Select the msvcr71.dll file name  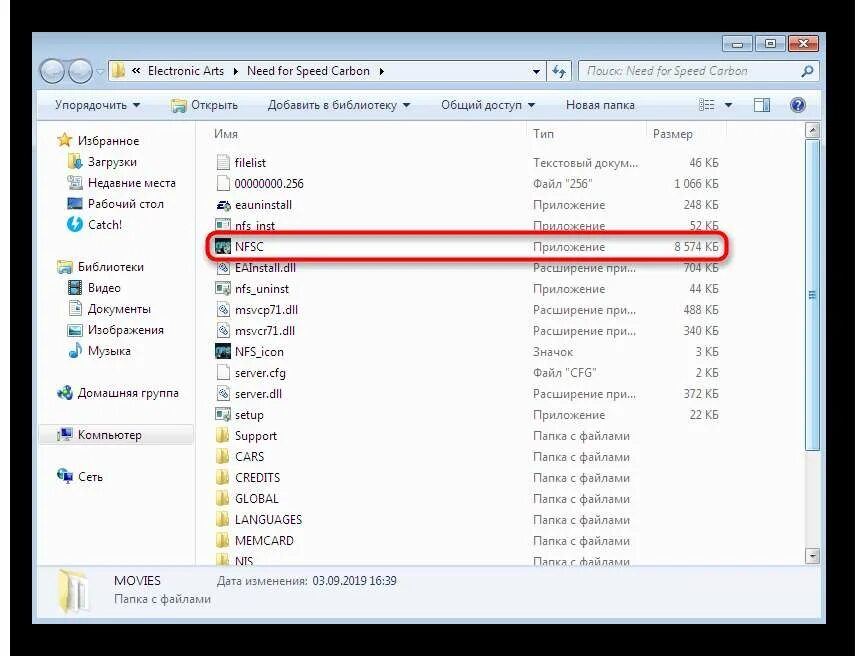click(265, 331)
